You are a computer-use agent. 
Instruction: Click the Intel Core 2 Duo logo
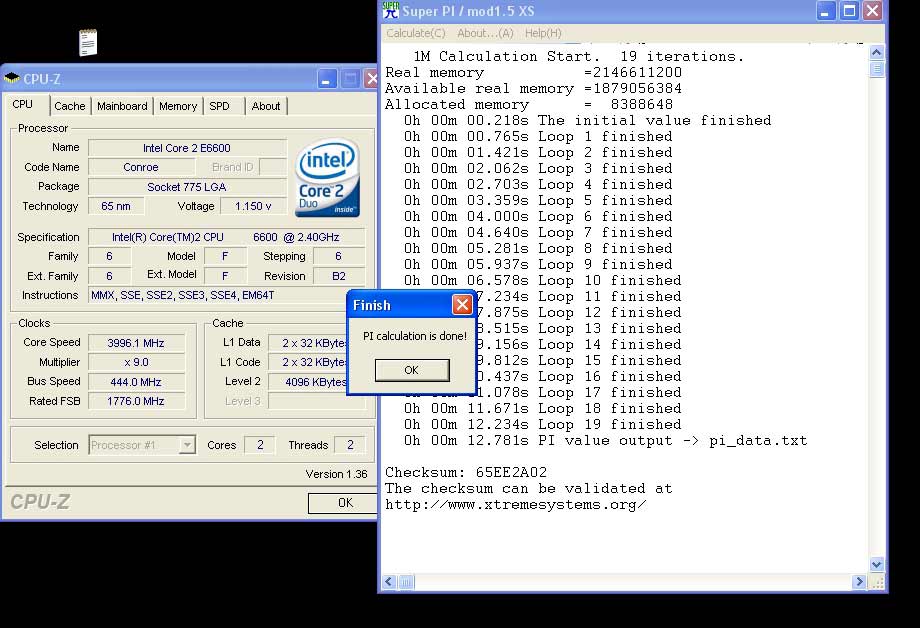327,178
